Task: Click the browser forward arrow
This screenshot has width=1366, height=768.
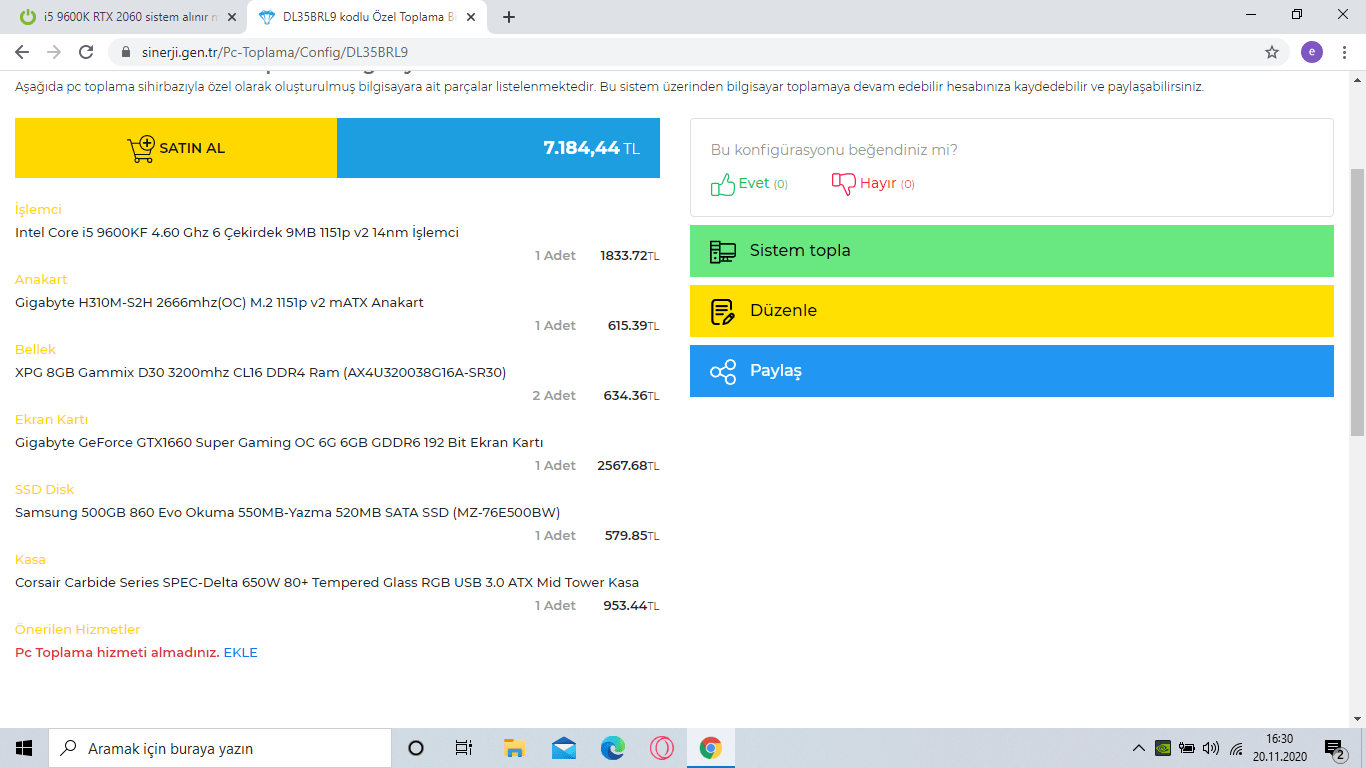Action: [54, 52]
